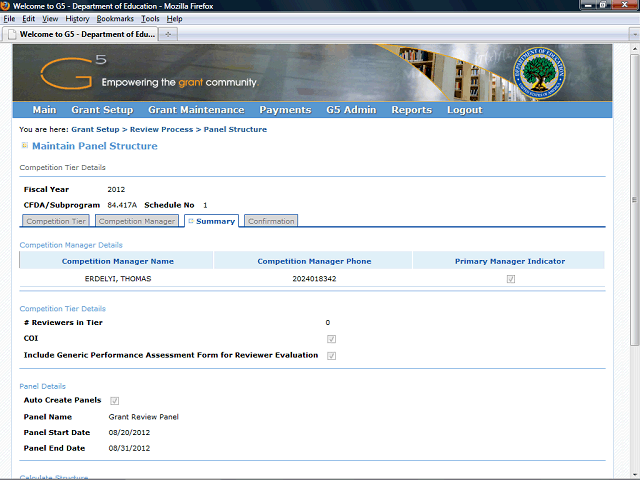The width and height of the screenshot is (640, 480).
Task: Open Grant Maintenance navigation item
Action: pos(196,110)
